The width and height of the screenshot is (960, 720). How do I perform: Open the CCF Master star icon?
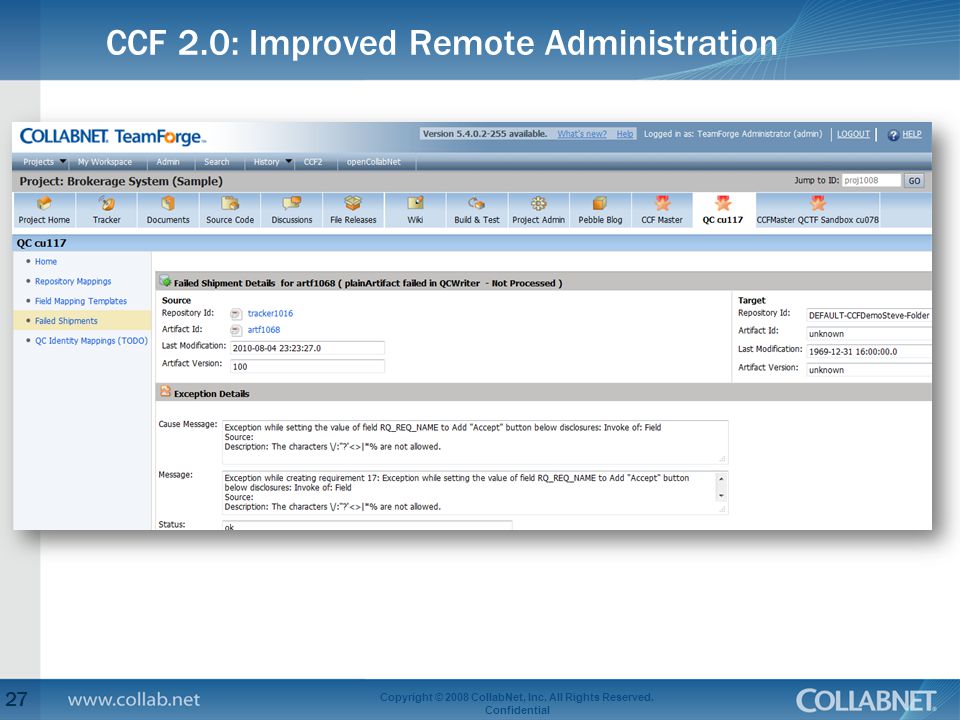point(662,203)
